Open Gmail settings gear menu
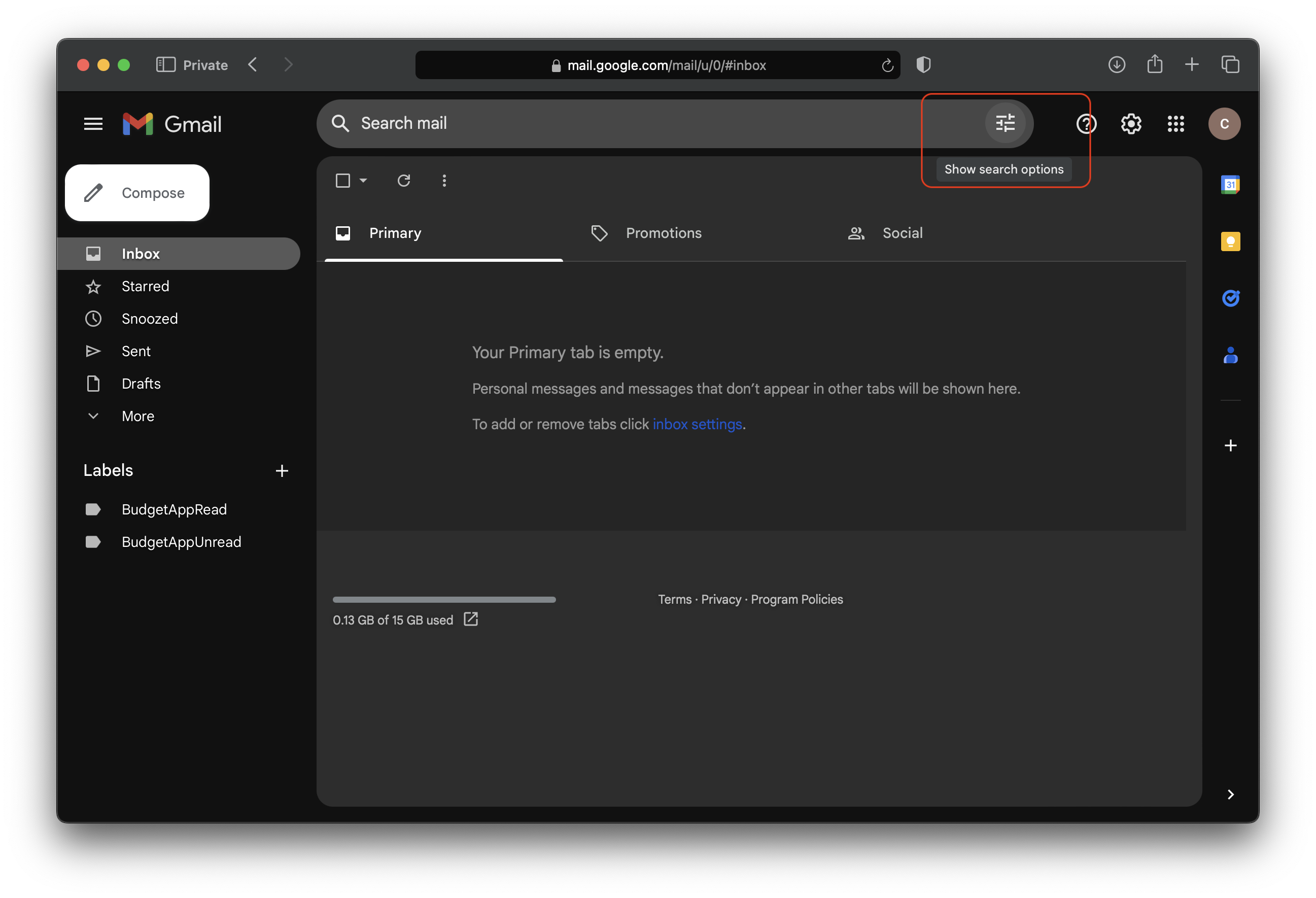The image size is (1316, 898). pyautogui.click(x=1131, y=123)
